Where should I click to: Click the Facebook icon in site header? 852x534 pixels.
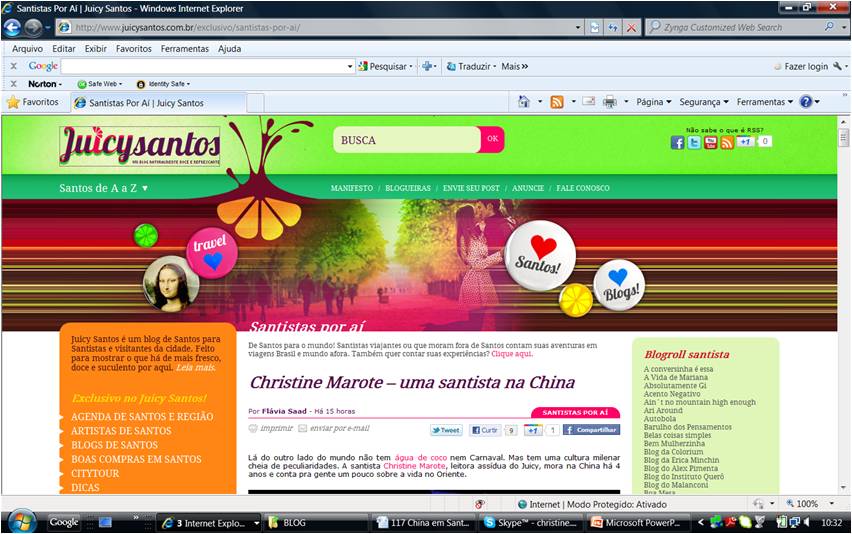point(677,143)
